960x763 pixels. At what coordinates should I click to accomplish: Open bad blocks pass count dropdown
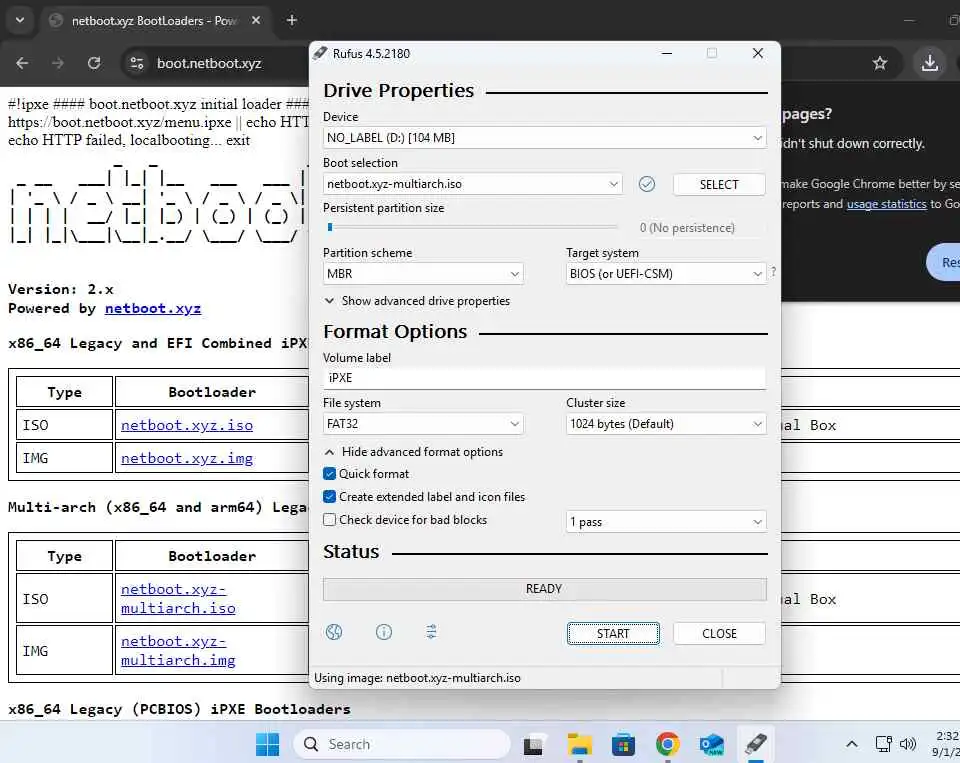(666, 522)
